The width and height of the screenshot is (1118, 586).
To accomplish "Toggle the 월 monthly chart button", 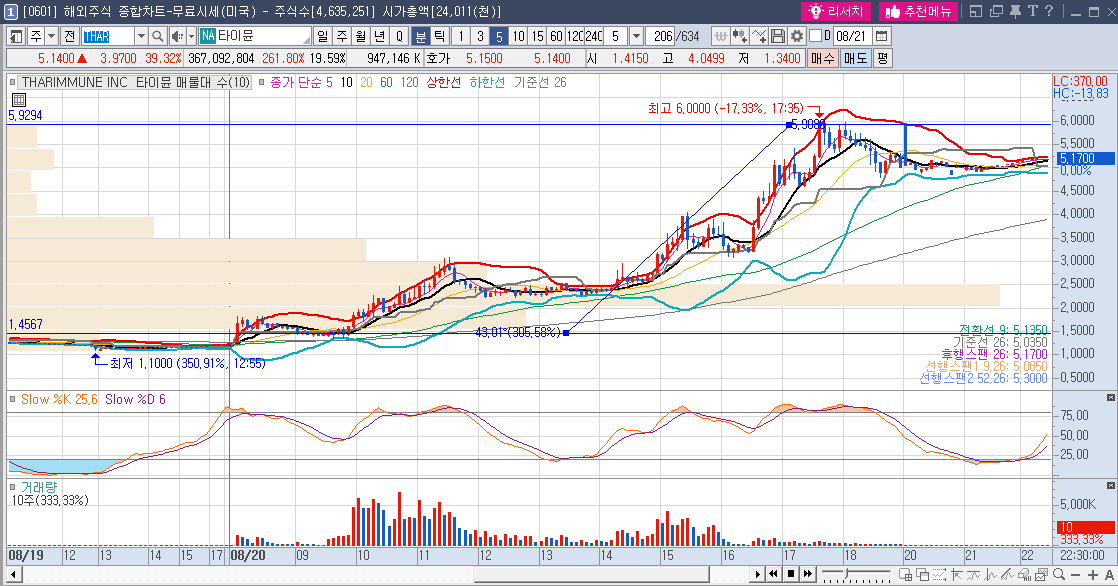I will point(361,36).
